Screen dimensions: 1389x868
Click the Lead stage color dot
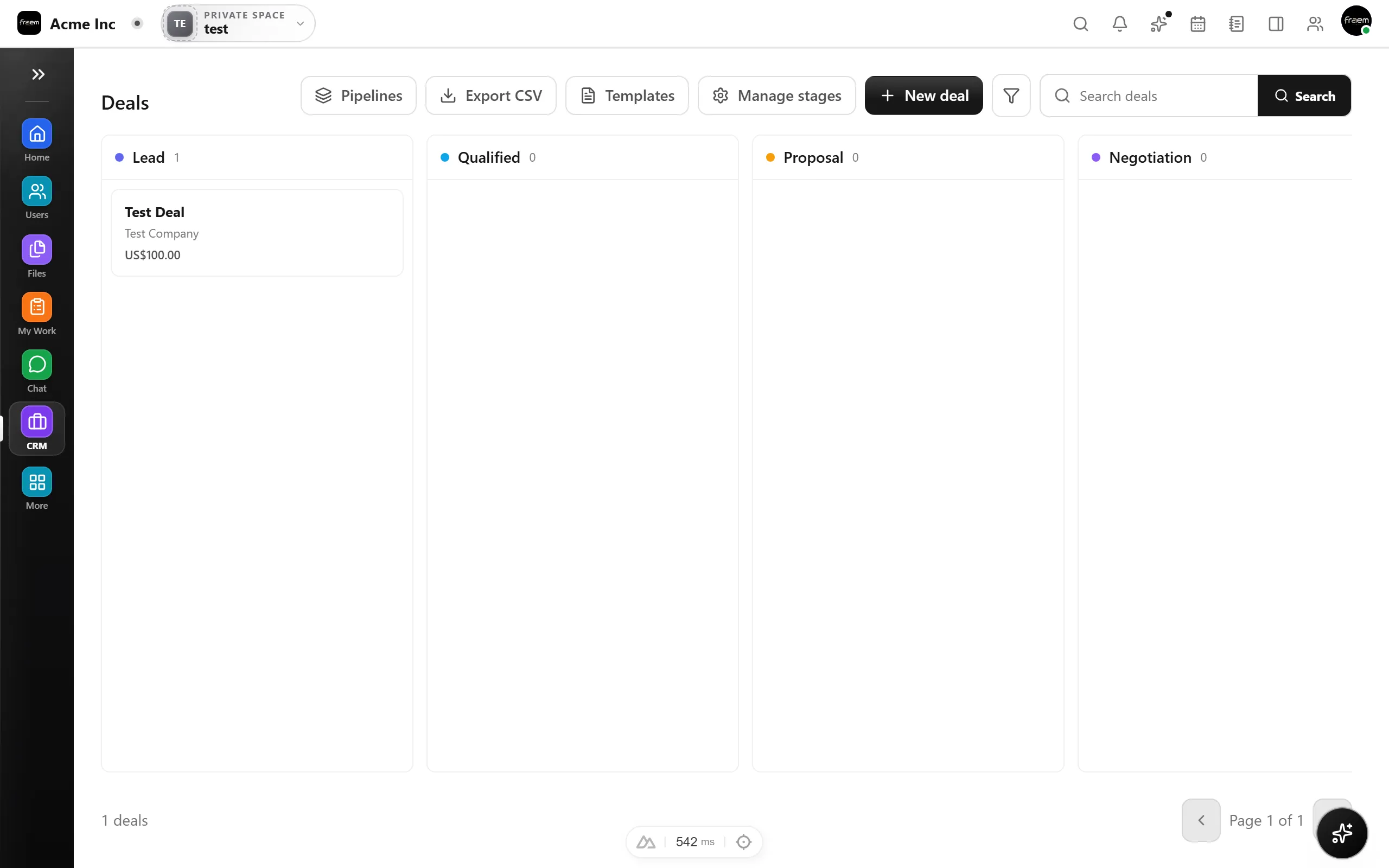pyautogui.click(x=119, y=157)
